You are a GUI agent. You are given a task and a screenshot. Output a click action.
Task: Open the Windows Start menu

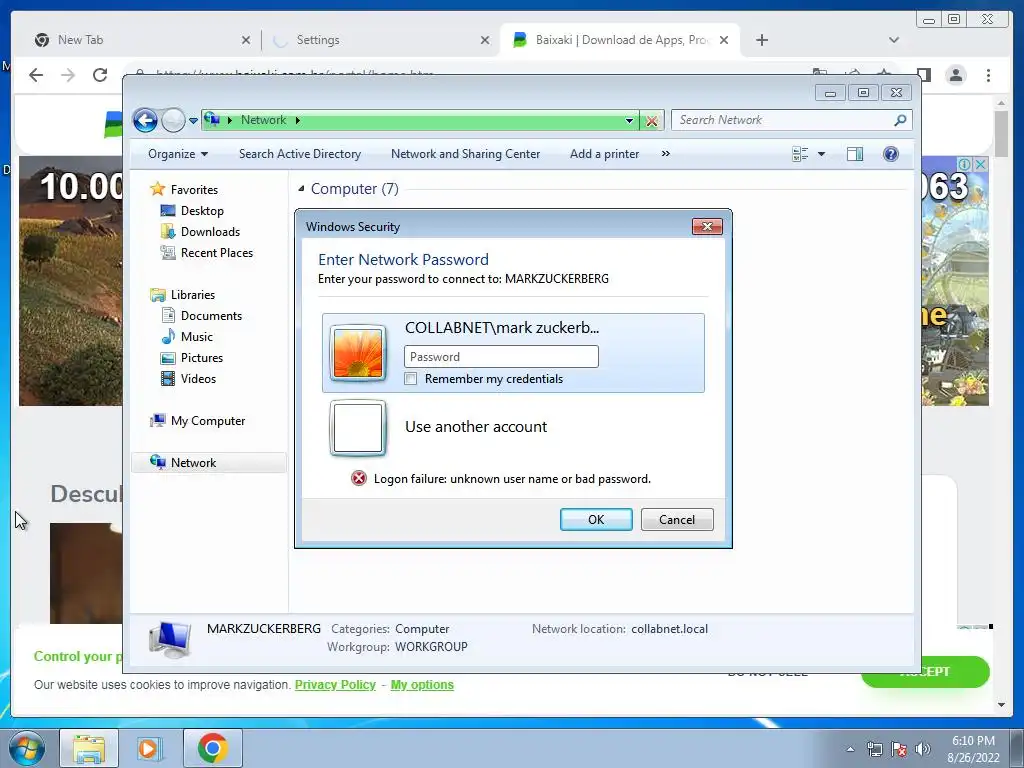[x=27, y=748]
